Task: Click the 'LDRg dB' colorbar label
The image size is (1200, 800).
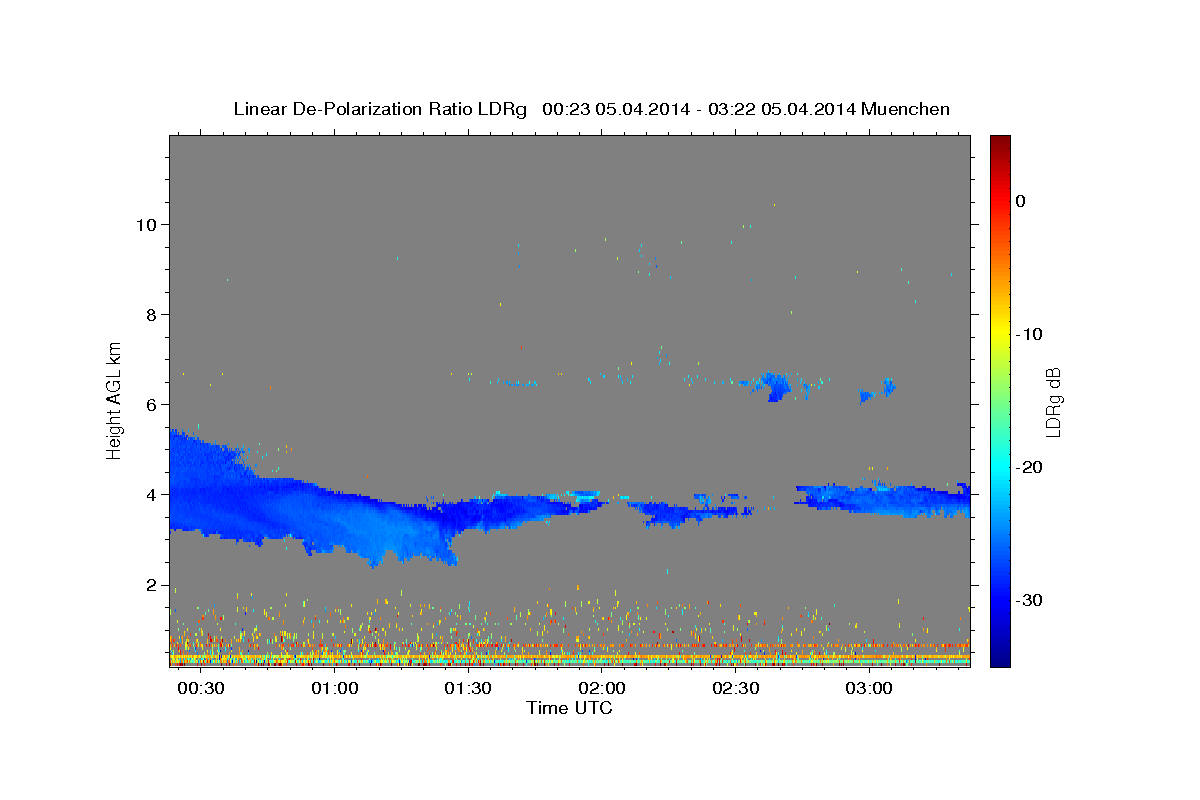Action: click(x=1052, y=402)
